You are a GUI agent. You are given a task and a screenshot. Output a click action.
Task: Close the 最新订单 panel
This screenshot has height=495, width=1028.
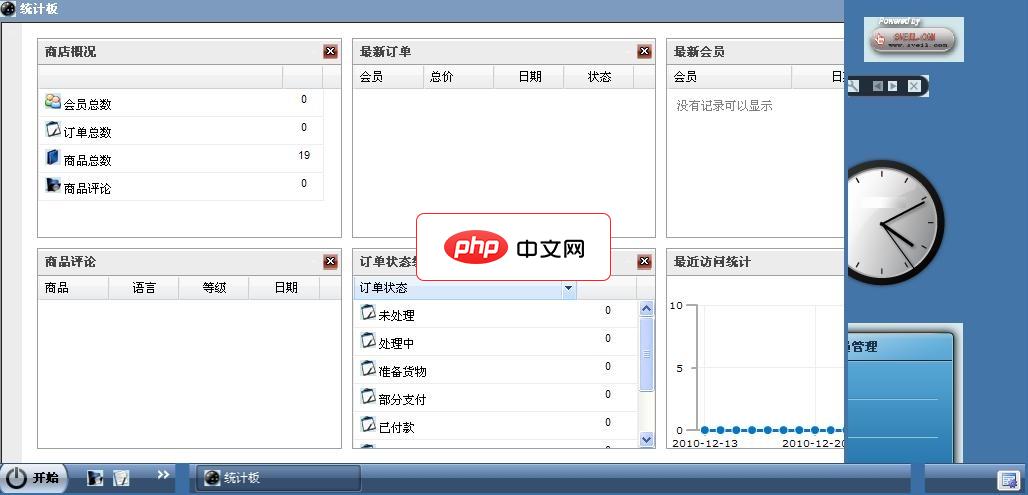(x=644, y=52)
